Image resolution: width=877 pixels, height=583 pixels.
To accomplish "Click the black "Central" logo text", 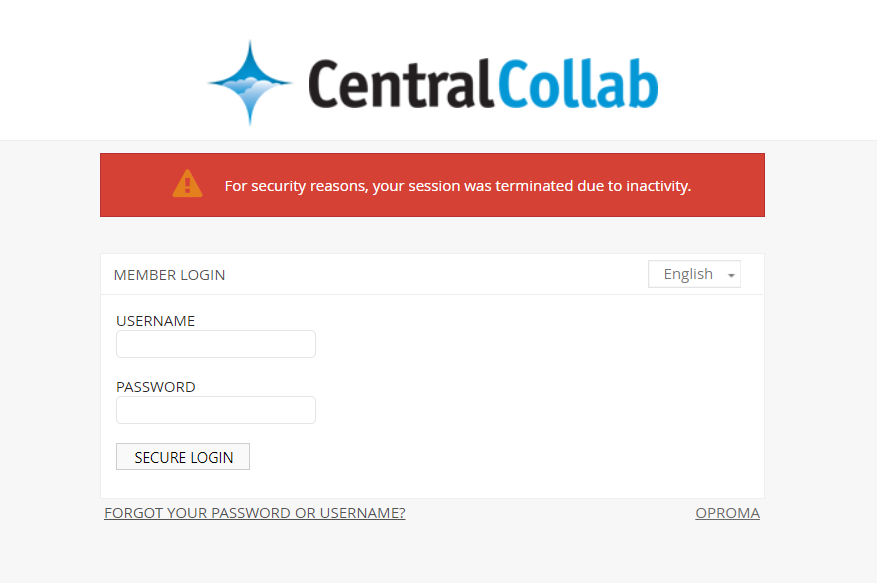I will [x=401, y=84].
